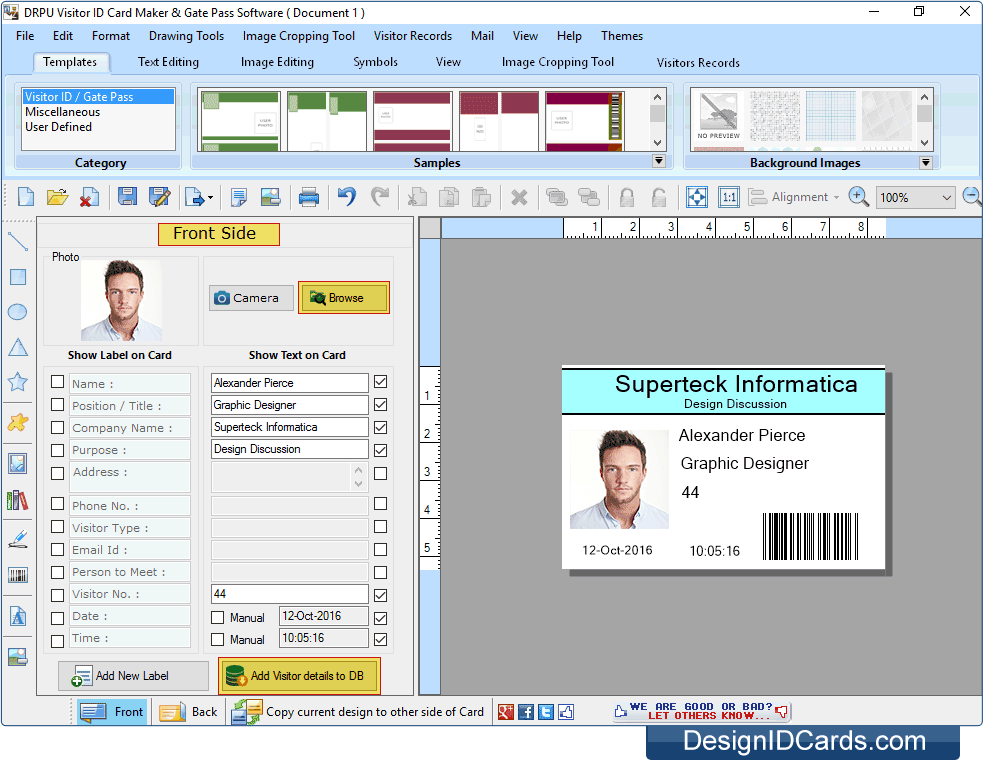Click the Unlock padlock icon
The height and width of the screenshot is (760, 983).
659,198
